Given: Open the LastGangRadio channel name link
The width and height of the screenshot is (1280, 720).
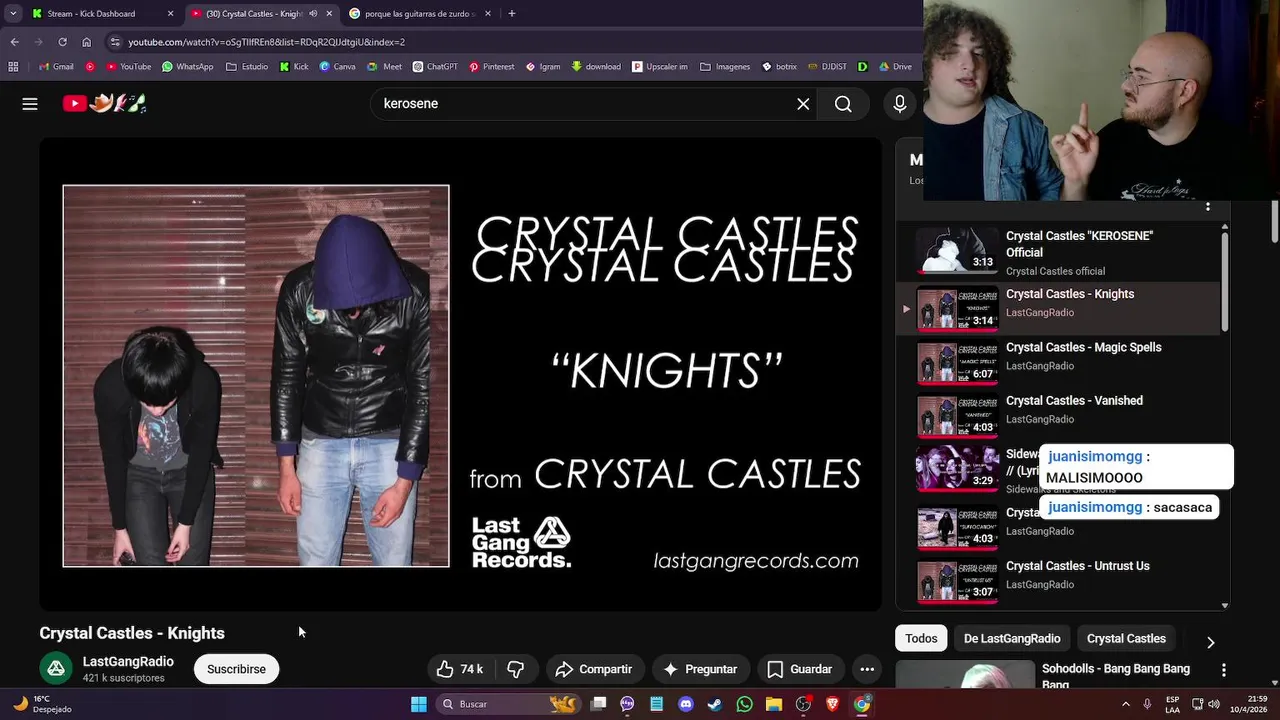Looking at the screenshot, I should pos(128,661).
